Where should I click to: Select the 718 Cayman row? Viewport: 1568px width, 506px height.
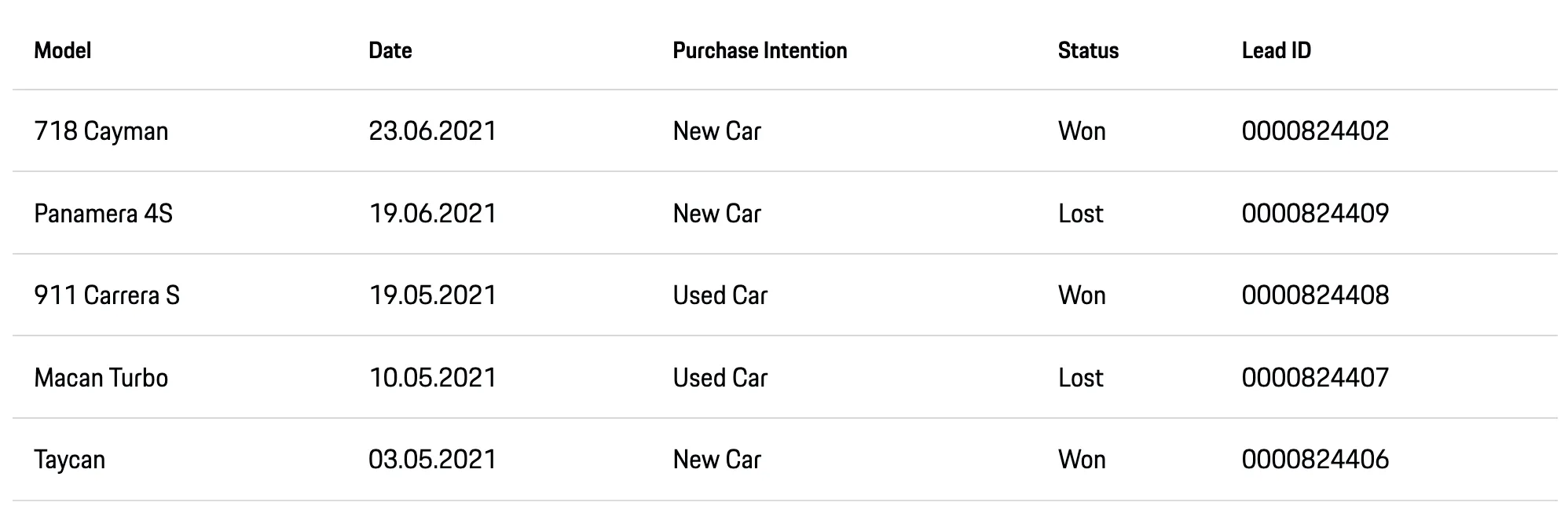101,131
